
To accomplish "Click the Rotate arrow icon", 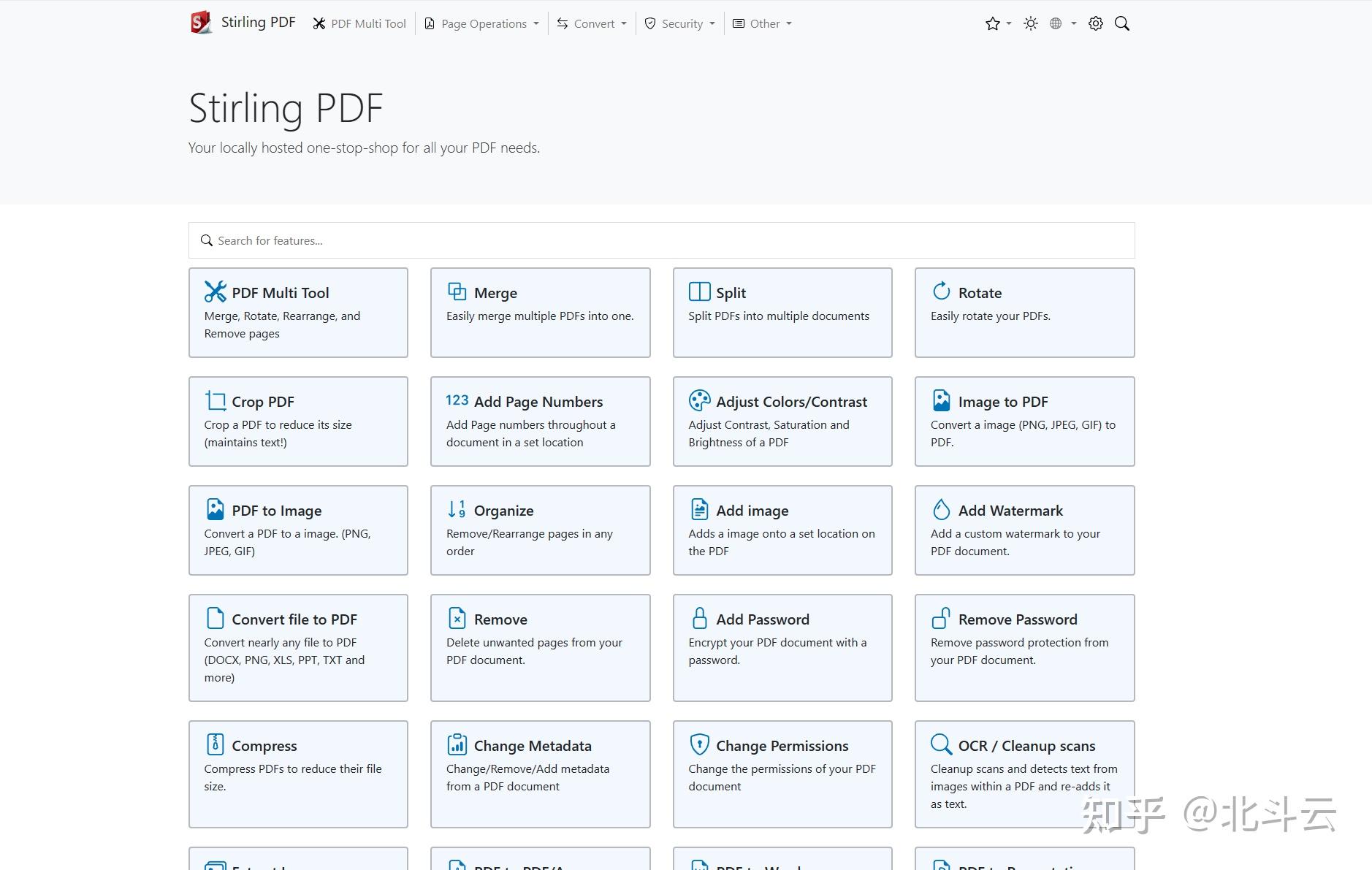I will click(x=941, y=291).
